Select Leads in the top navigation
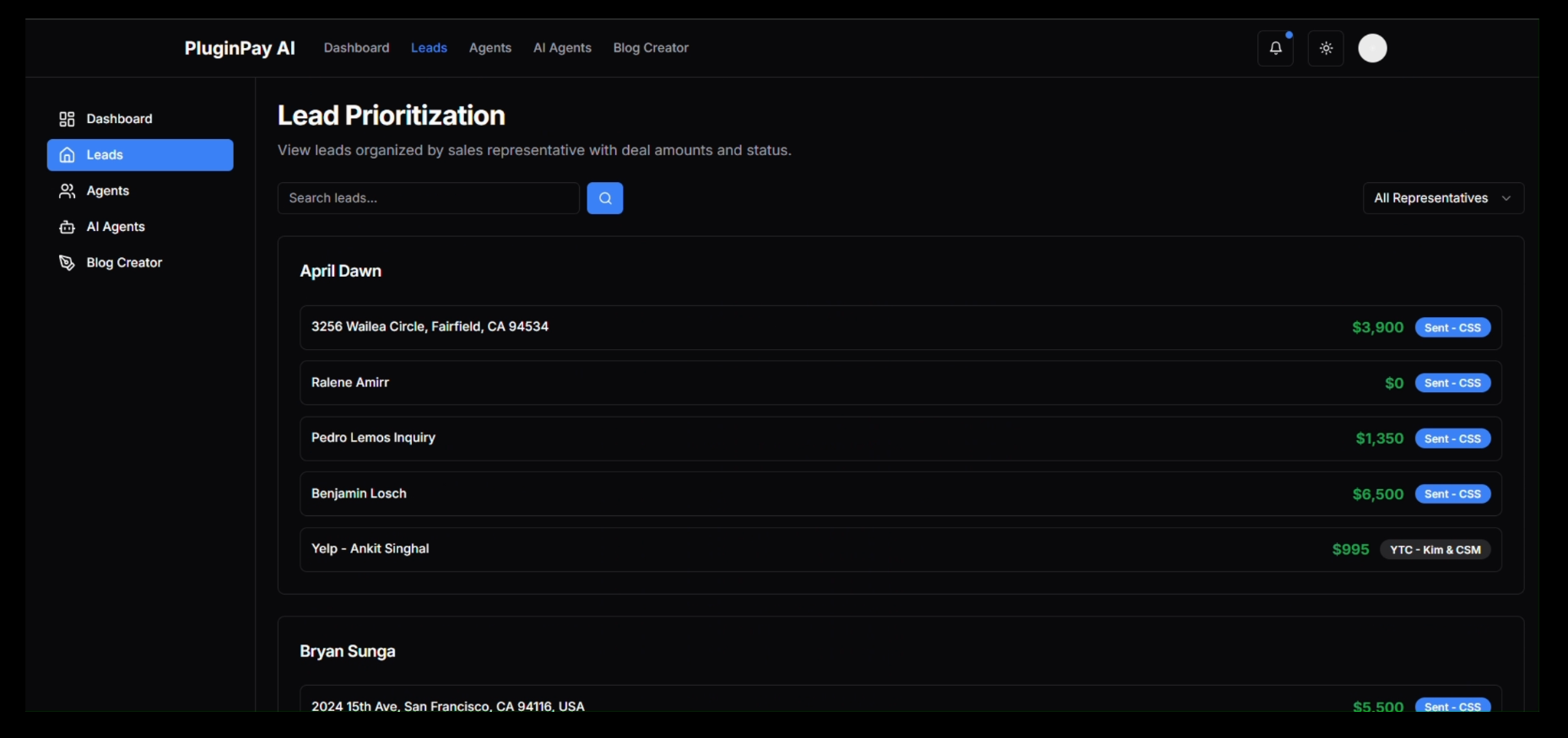 click(429, 48)
